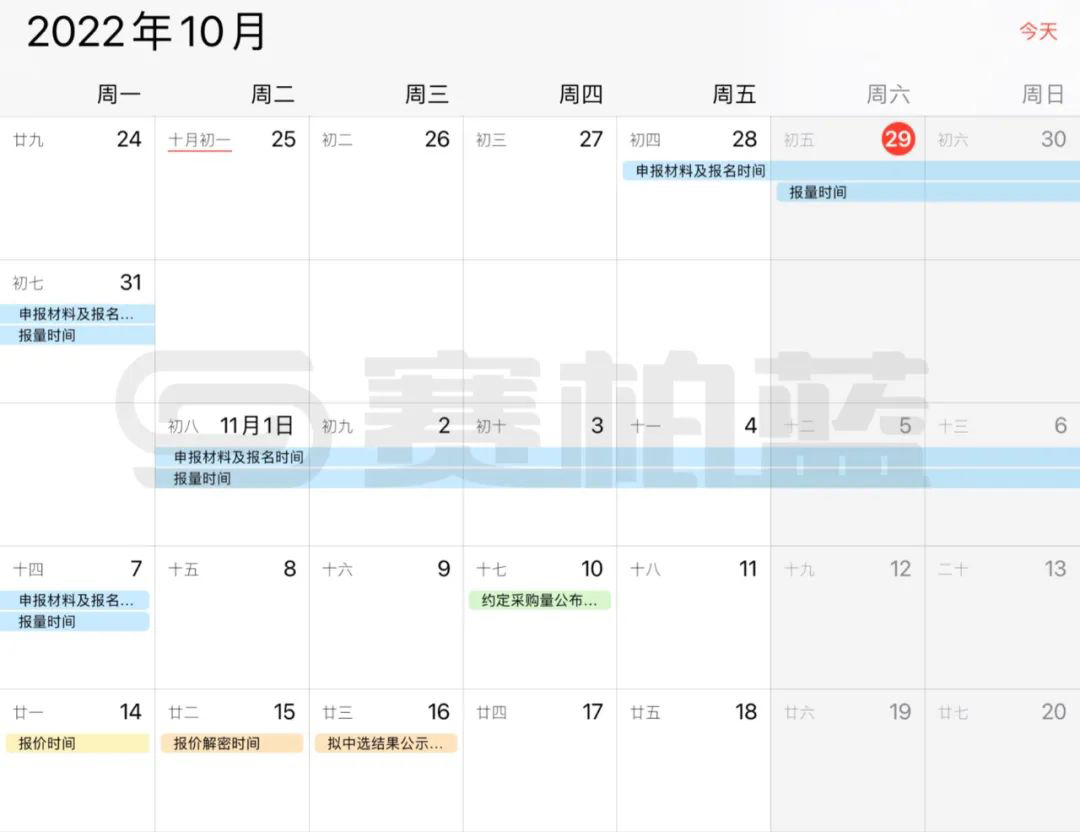Open the 报量时间 event starting on 29

(928, 192)
